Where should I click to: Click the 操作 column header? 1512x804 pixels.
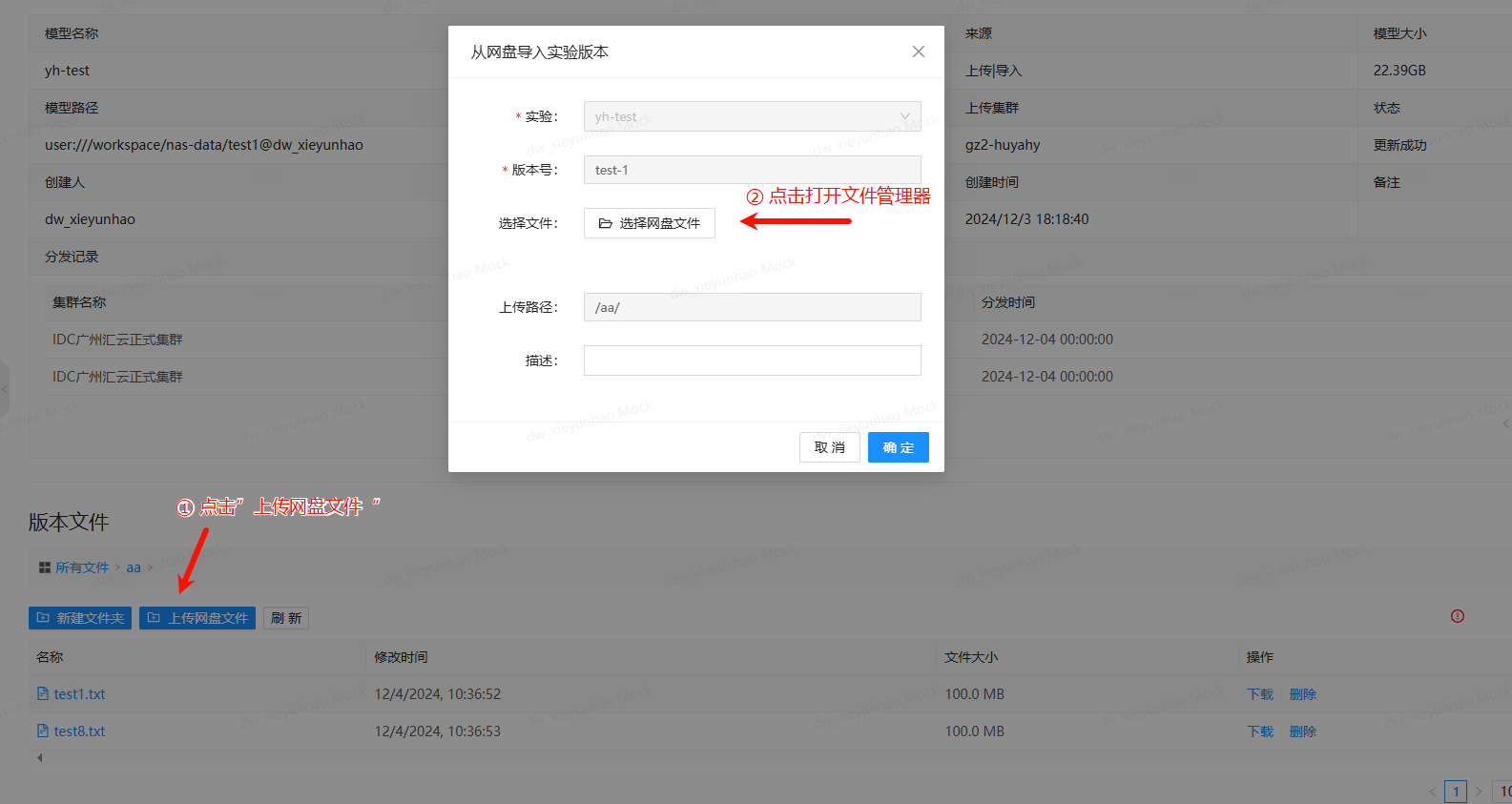1260,657
